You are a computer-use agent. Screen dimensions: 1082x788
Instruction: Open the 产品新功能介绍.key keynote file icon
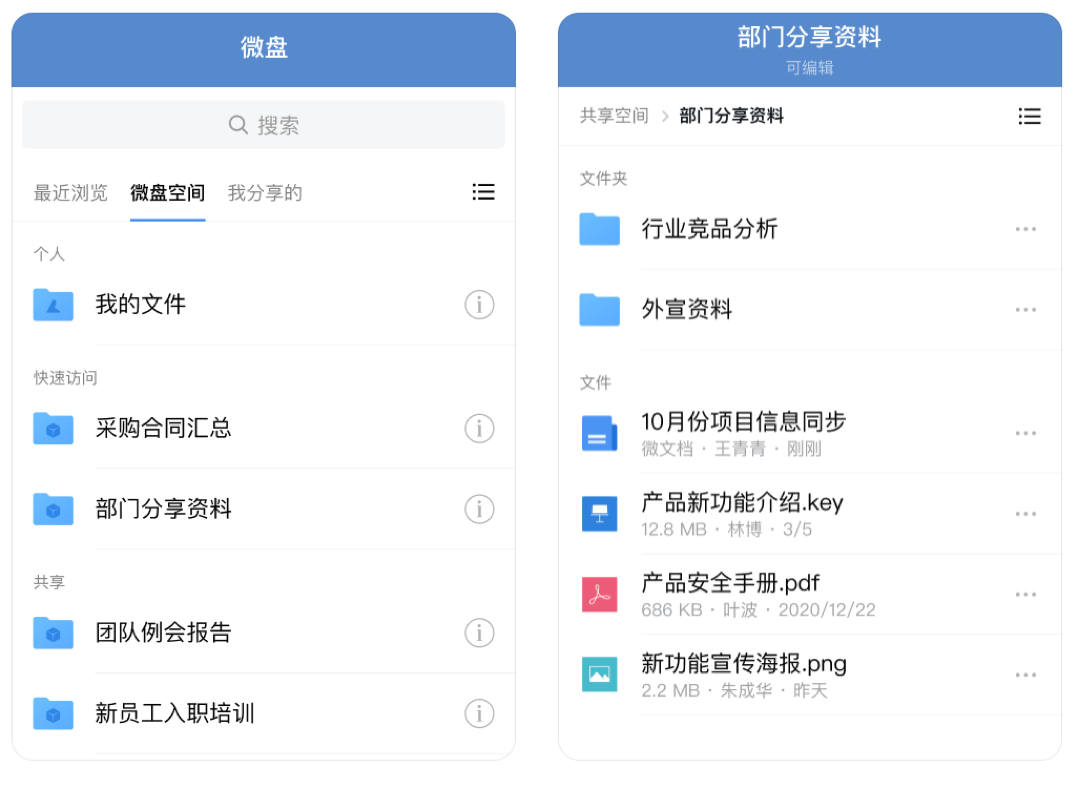tap(600, 514)
